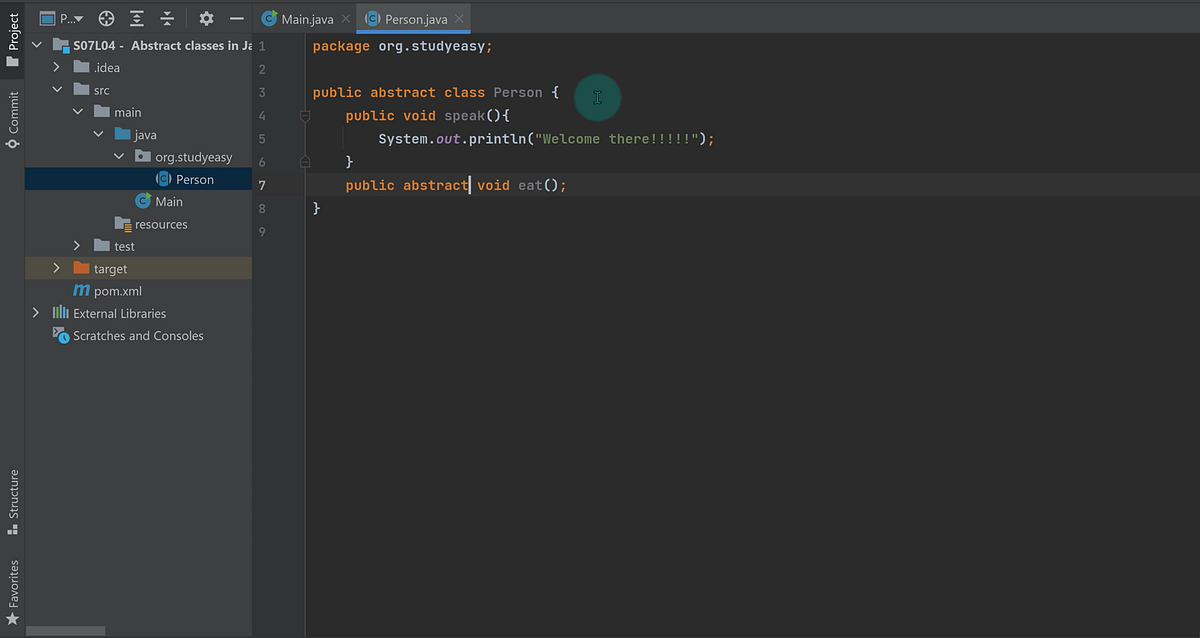Open the Project view mode dropdown

click(x=62, y=17)
